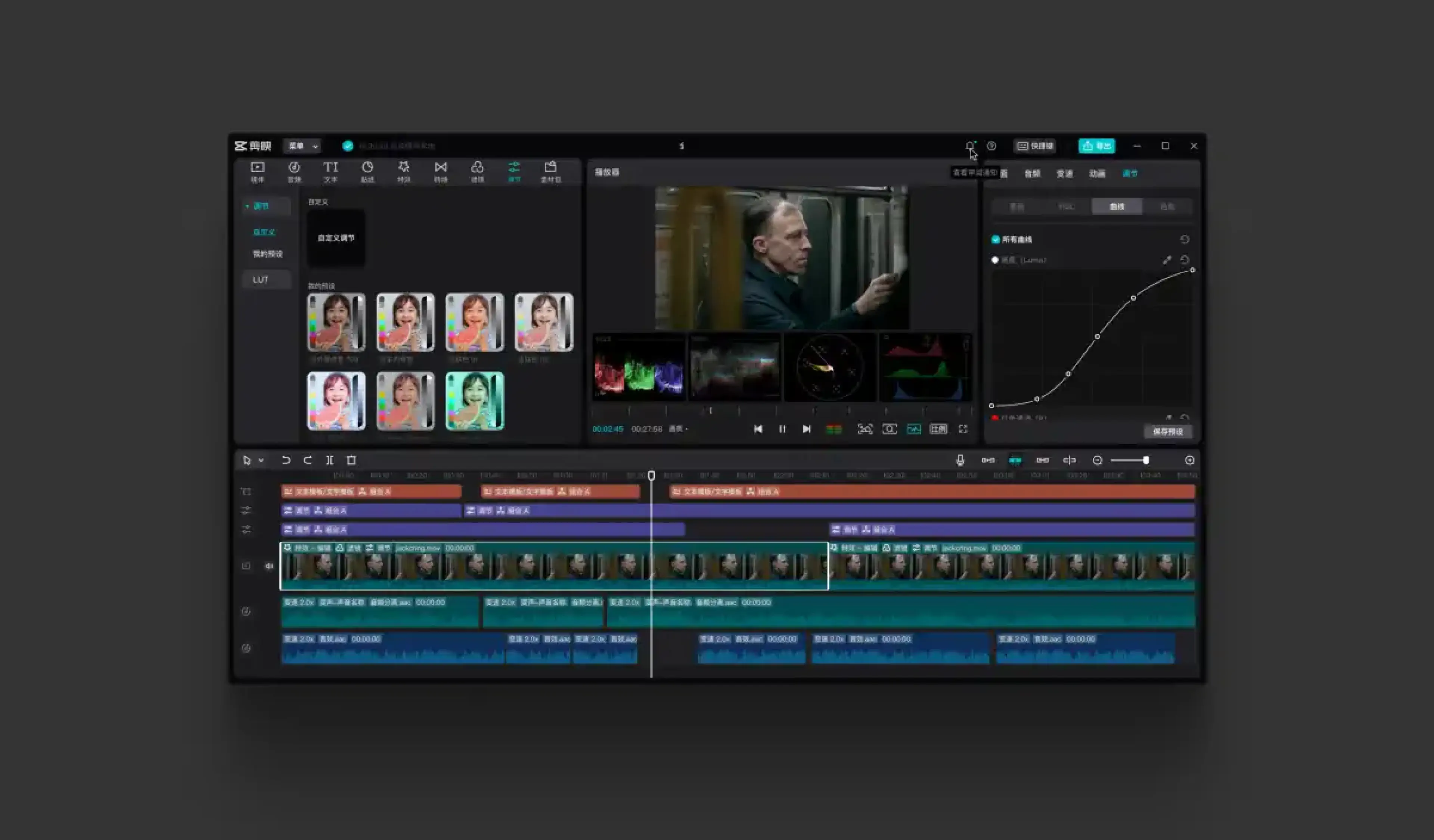The height and width of the screenshot is (840, 1434).
Task: Click the bottom-left endpoint of Luma curve
Action: pos(991,405)
